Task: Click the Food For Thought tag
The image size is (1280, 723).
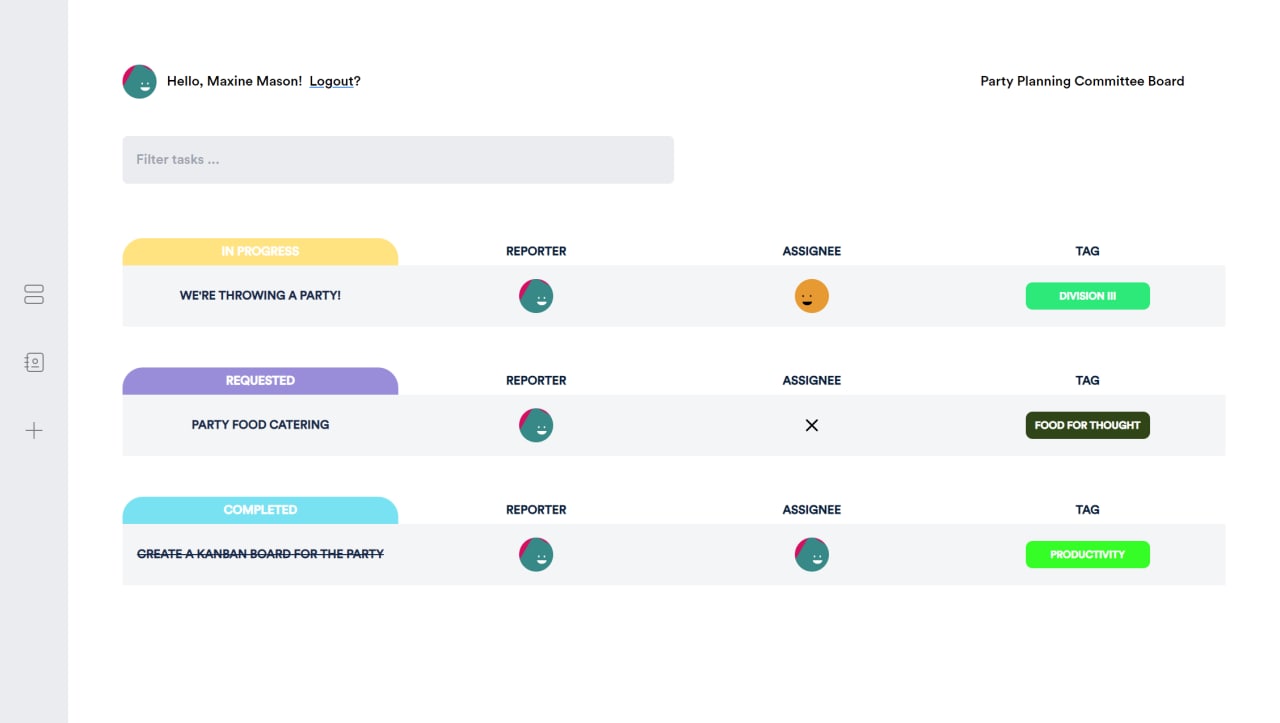Action: tap(1087, 425)
